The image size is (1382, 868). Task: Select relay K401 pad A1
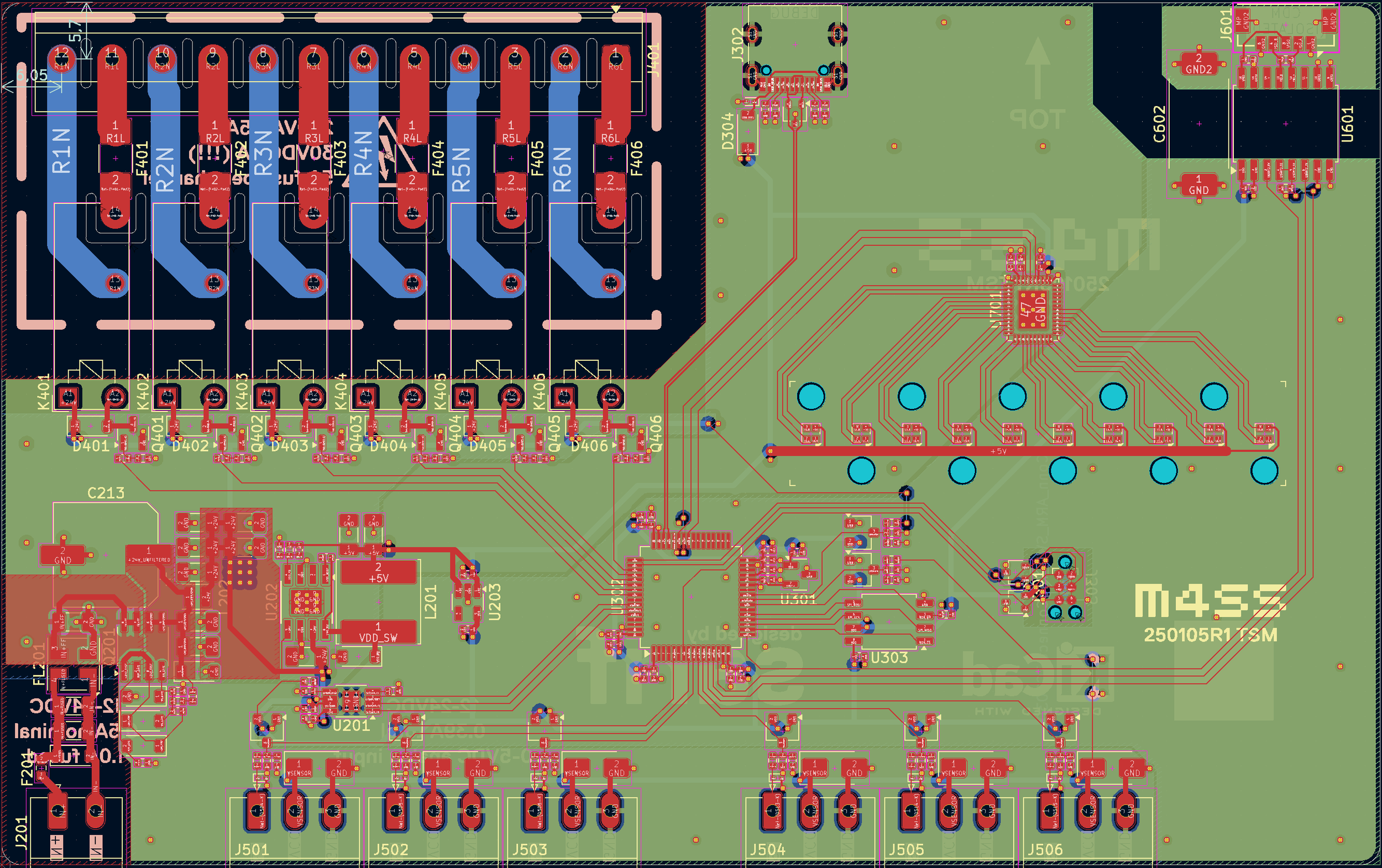(69, 396)
